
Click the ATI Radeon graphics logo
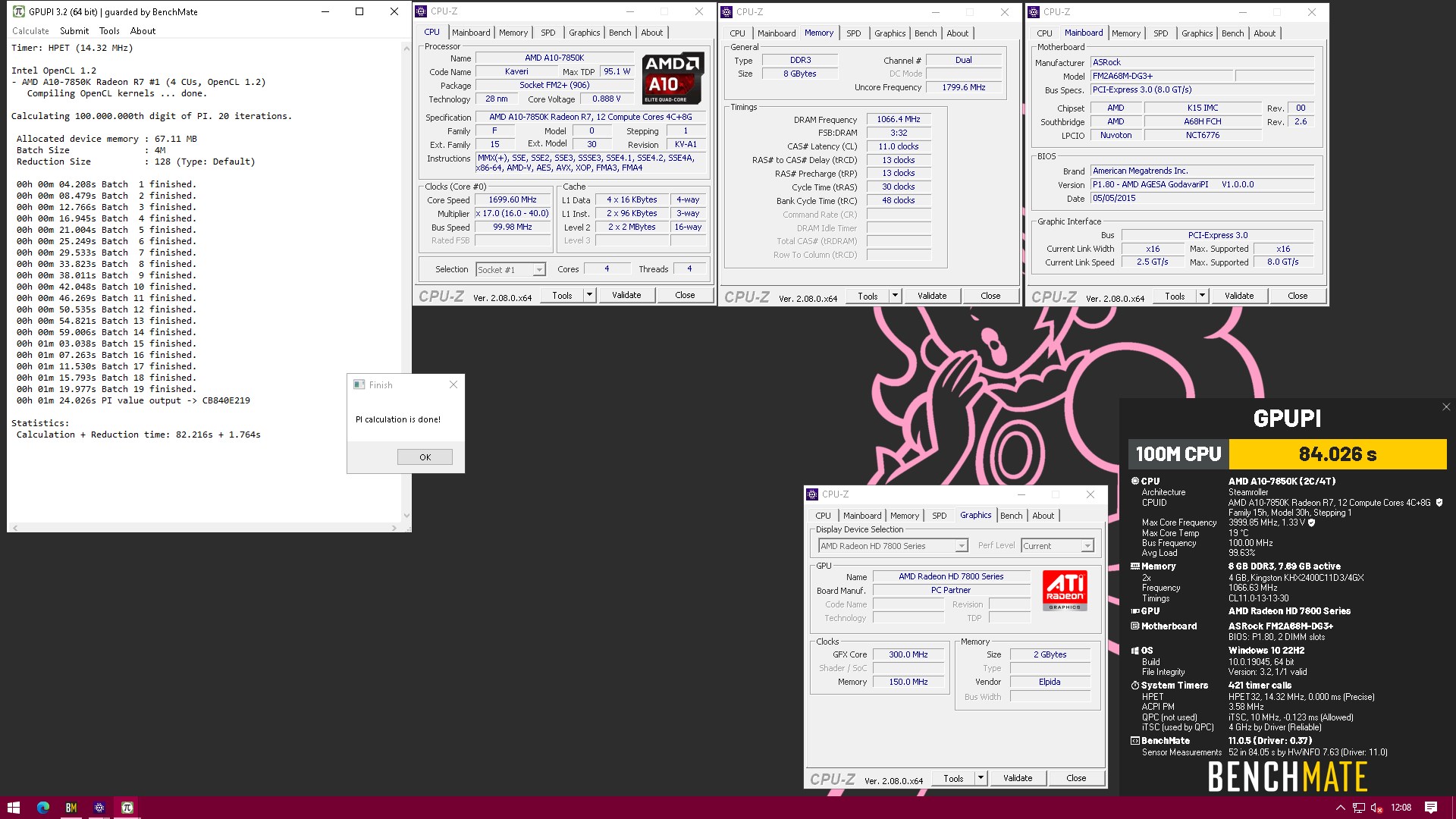pos(1065,591)
